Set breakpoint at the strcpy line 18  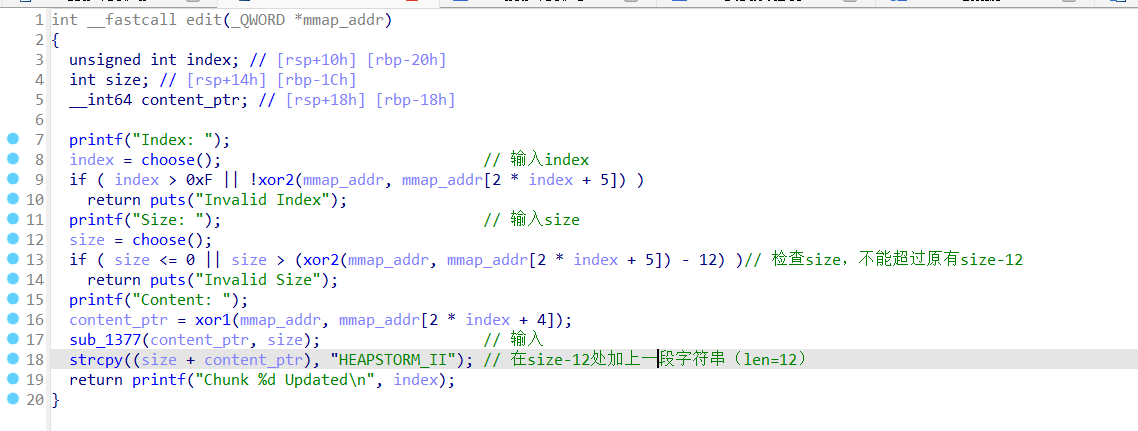[12, 360]
